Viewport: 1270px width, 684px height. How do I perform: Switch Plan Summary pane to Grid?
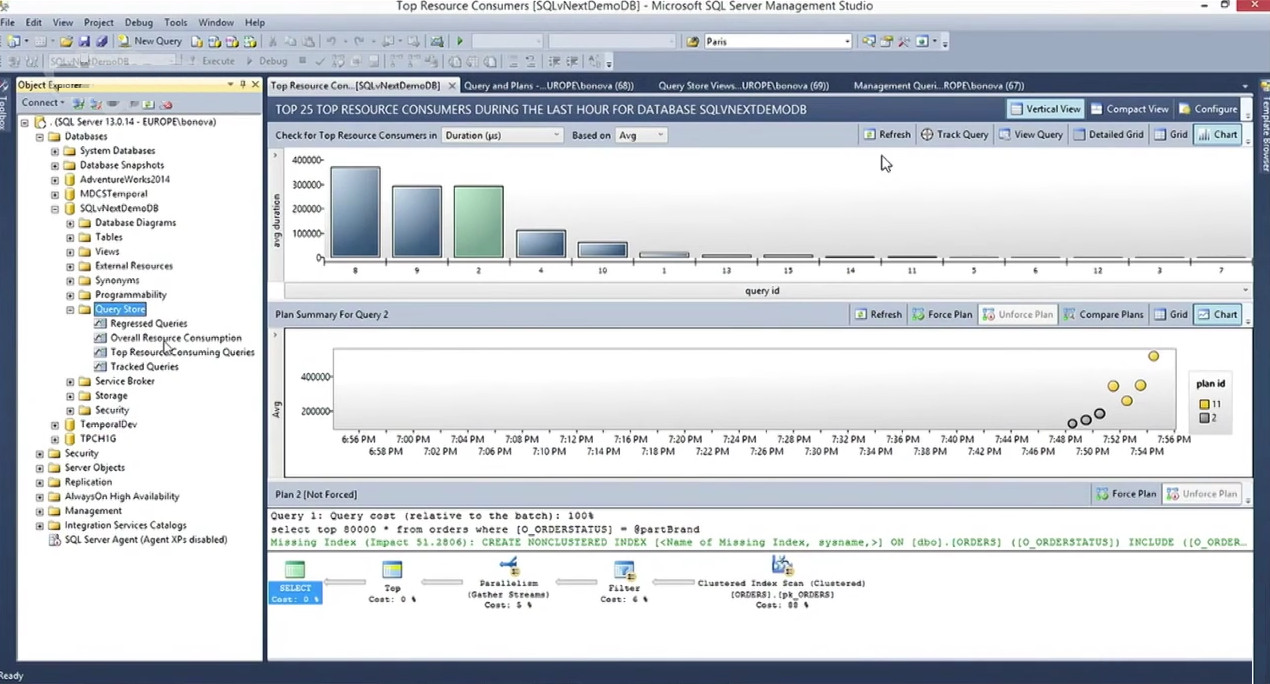1170,314
